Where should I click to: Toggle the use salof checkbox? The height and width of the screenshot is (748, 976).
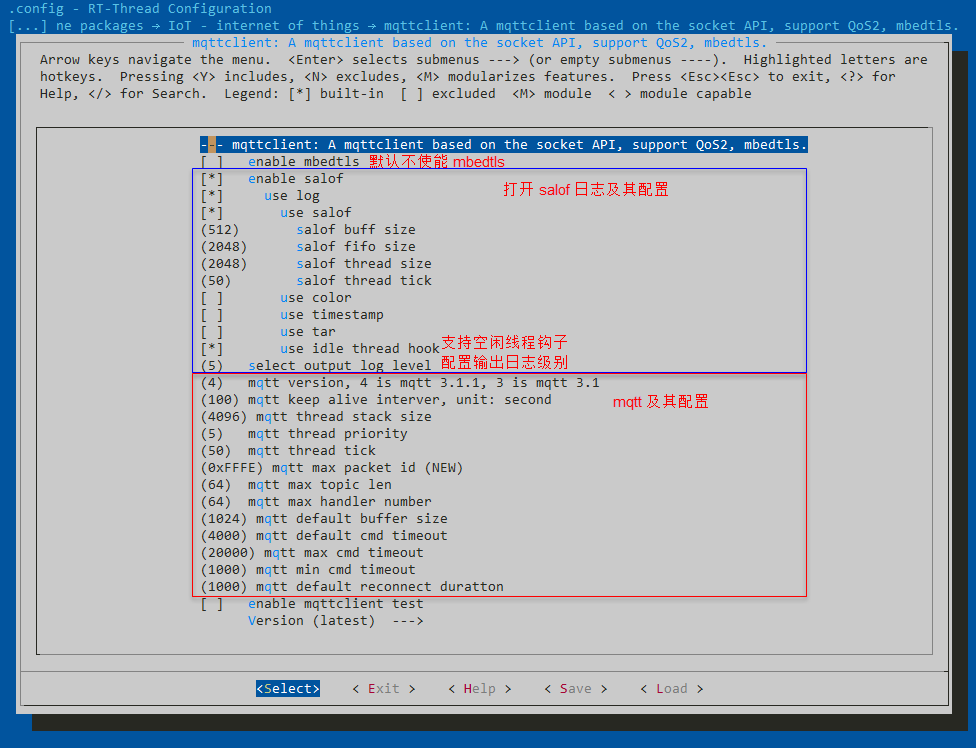tap(212, 213)
